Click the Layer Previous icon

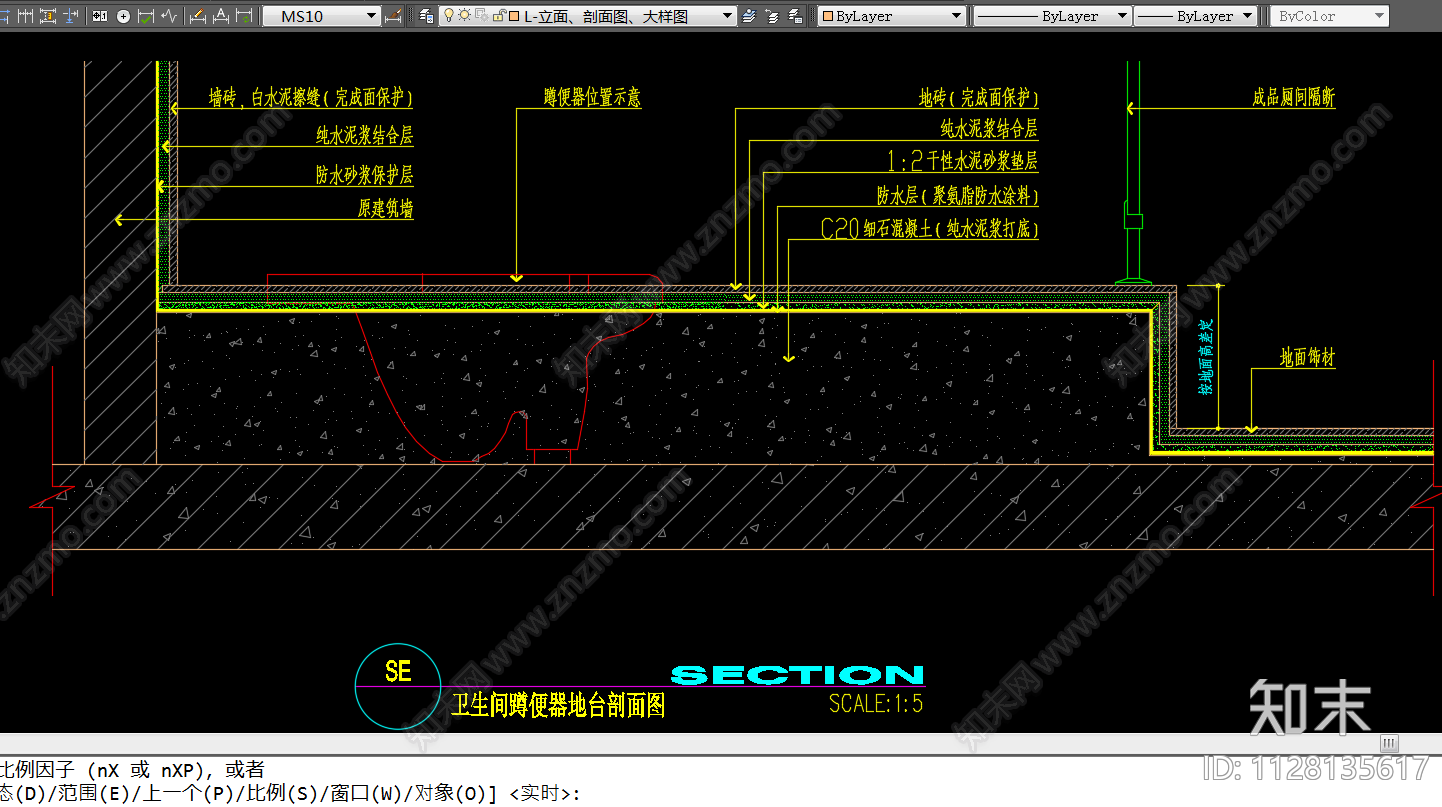[x=772, y=16]
